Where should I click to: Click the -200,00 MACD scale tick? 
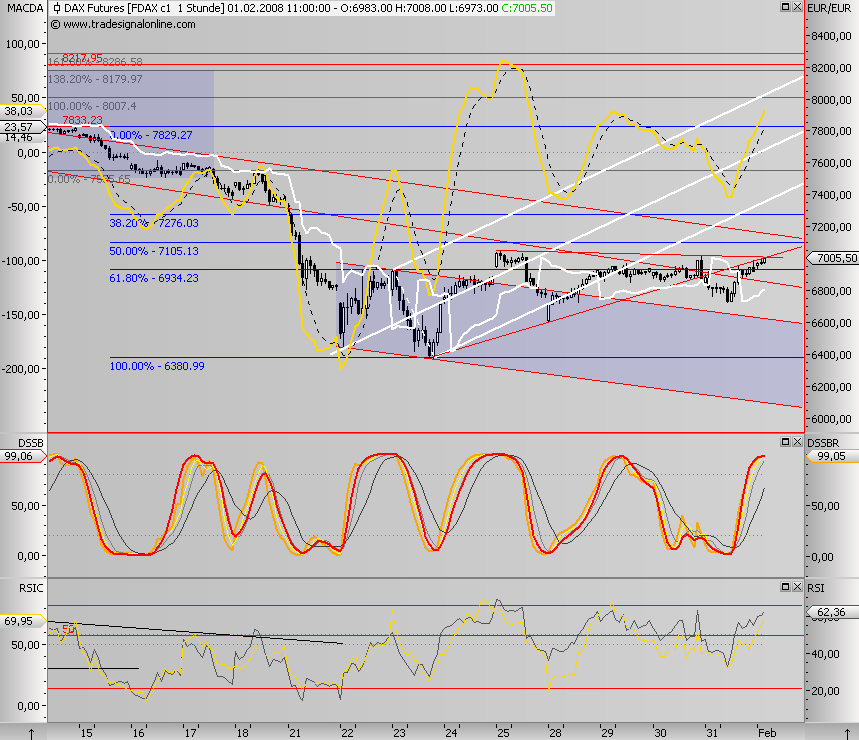click(x=21, y=369)
